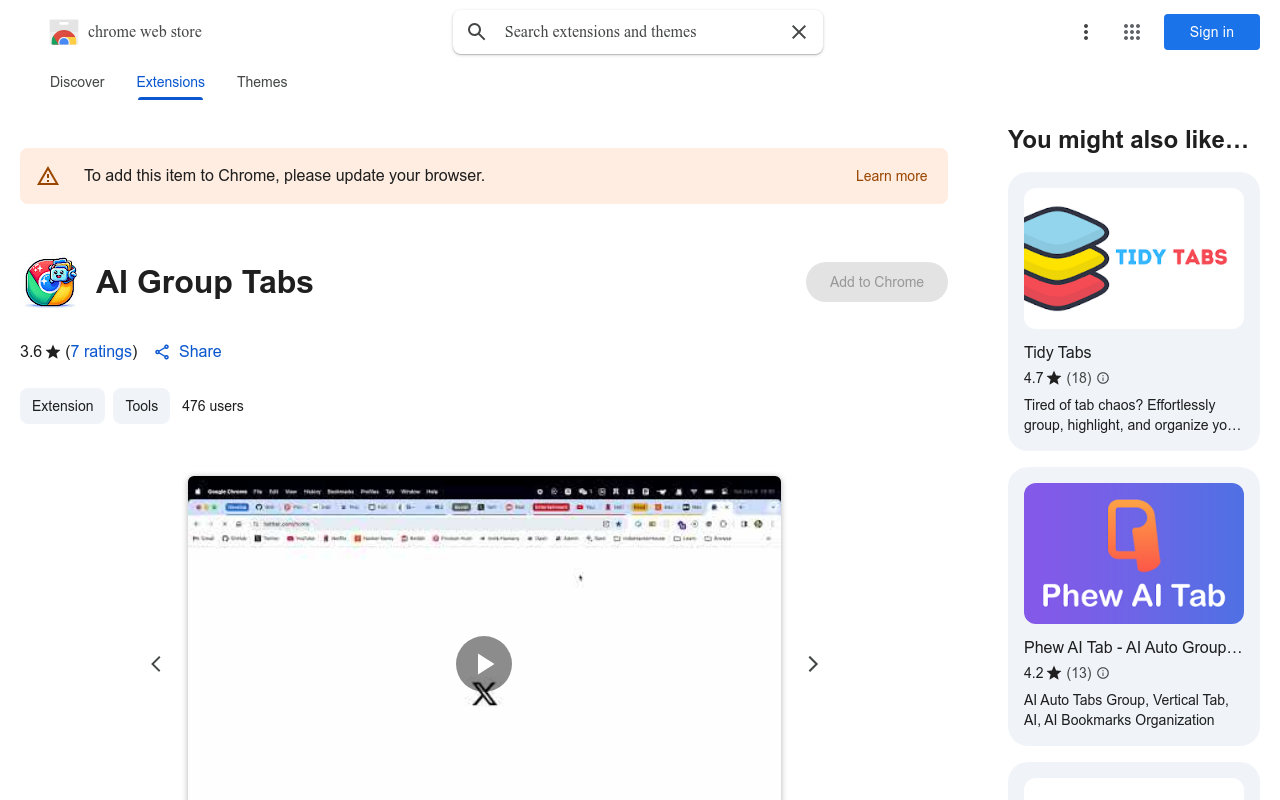The height and width of the screenshot is (800, 1280).
Task: View the 7 ratings for AI Group Tabs
Action: click(100, 351)
